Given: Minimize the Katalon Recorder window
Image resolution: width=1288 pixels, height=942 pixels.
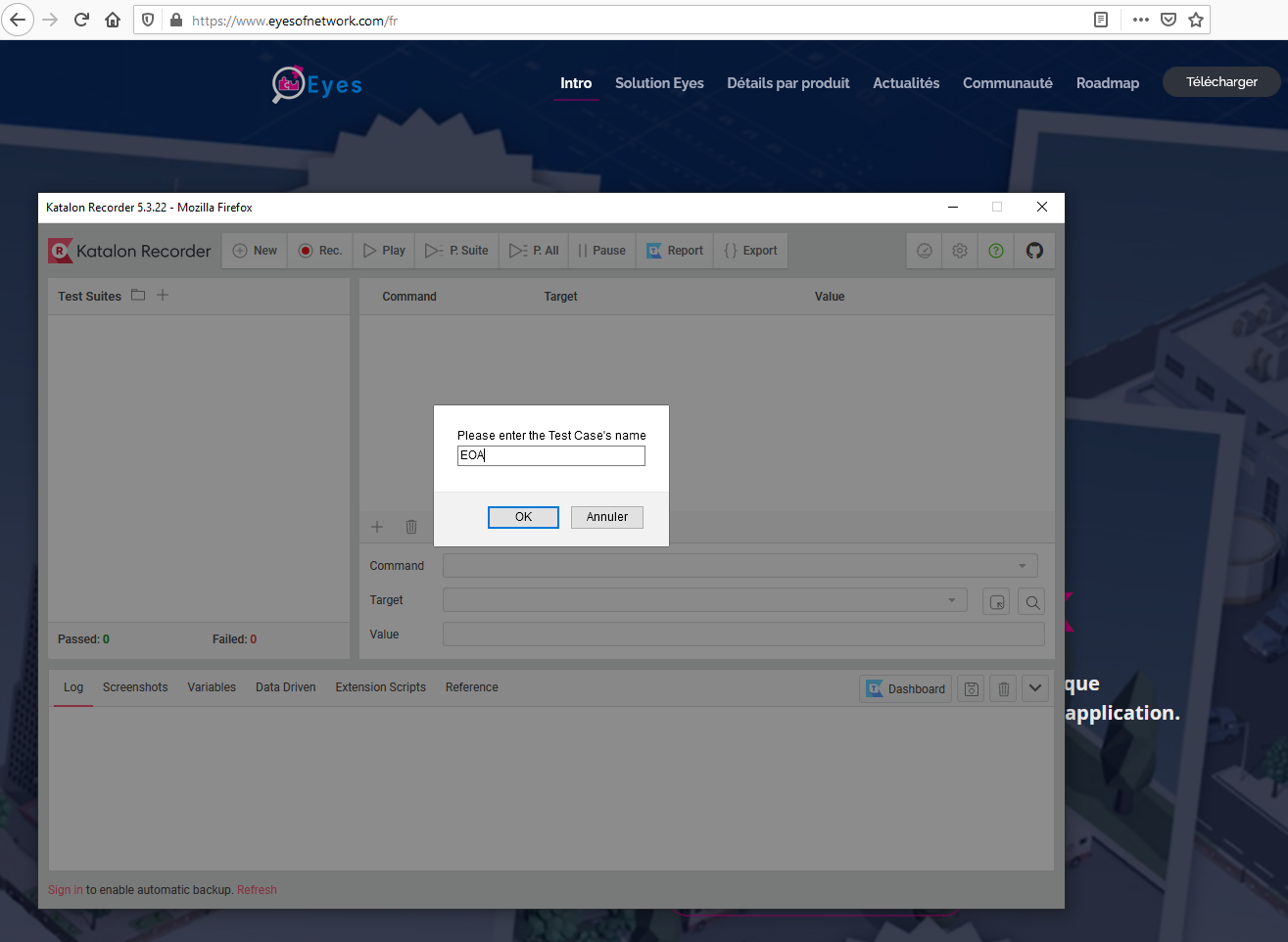Looking at the screenshot, I should [953, 207].
